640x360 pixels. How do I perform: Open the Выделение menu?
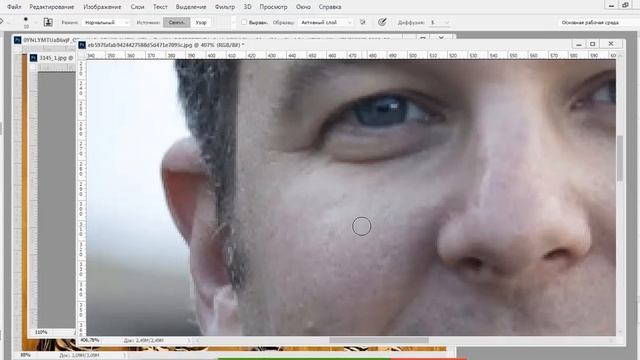pyautogui.click(x=191, y=7)
